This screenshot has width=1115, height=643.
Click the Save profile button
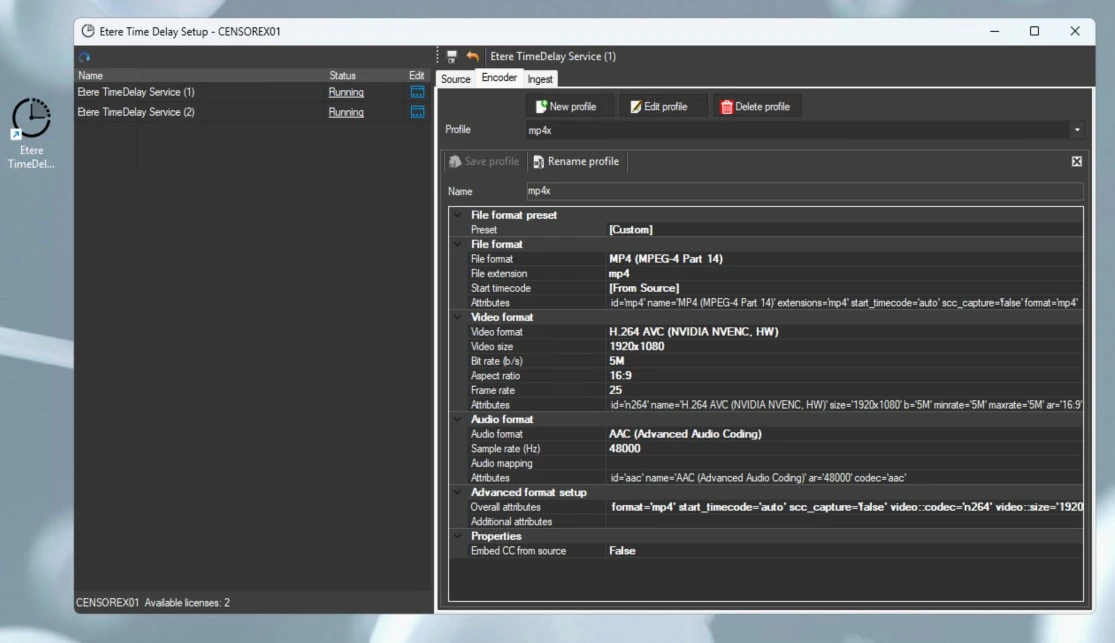(484, 161)
